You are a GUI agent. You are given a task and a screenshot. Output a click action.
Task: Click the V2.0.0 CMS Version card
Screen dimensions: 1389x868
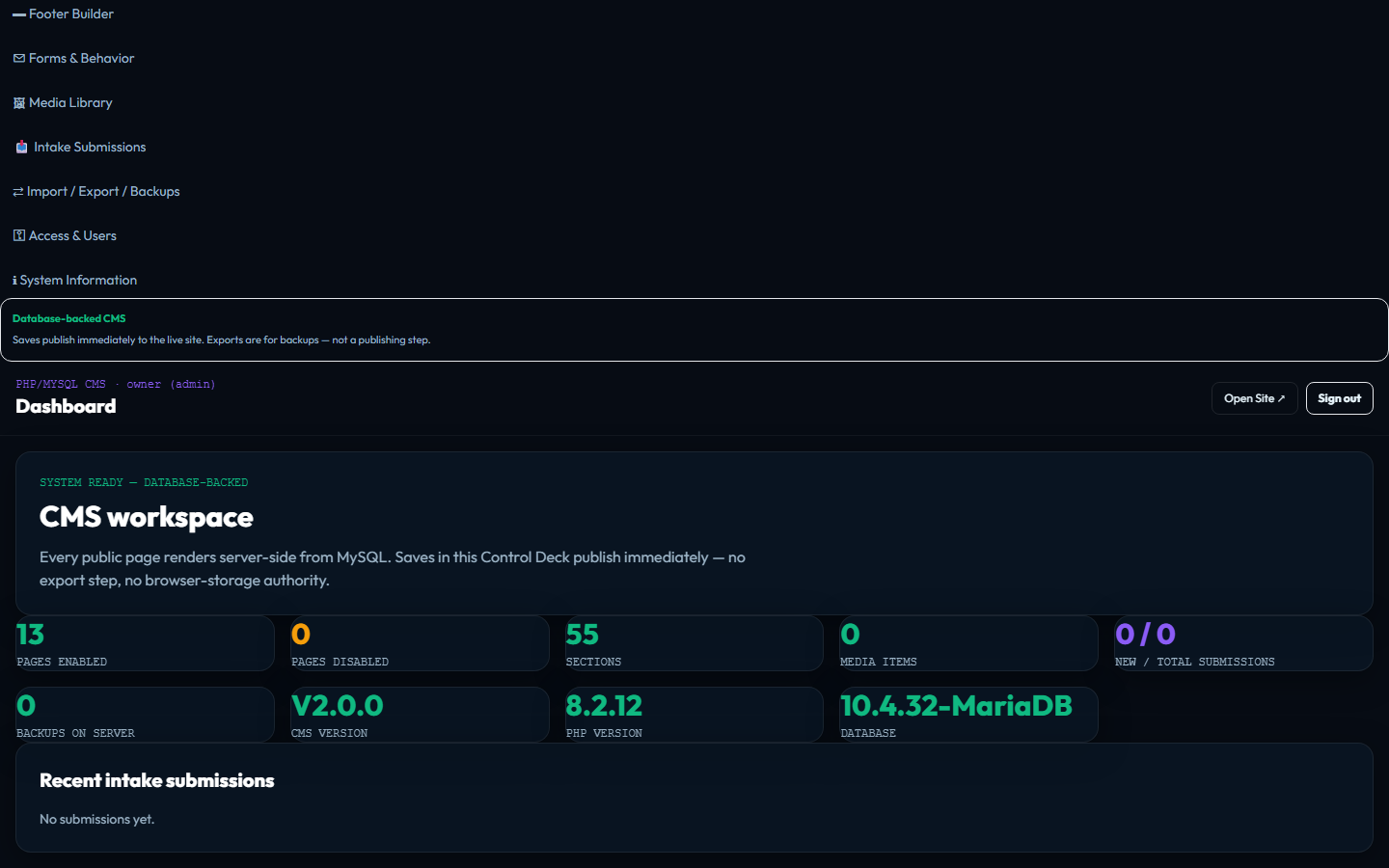[x=420, y=715]
